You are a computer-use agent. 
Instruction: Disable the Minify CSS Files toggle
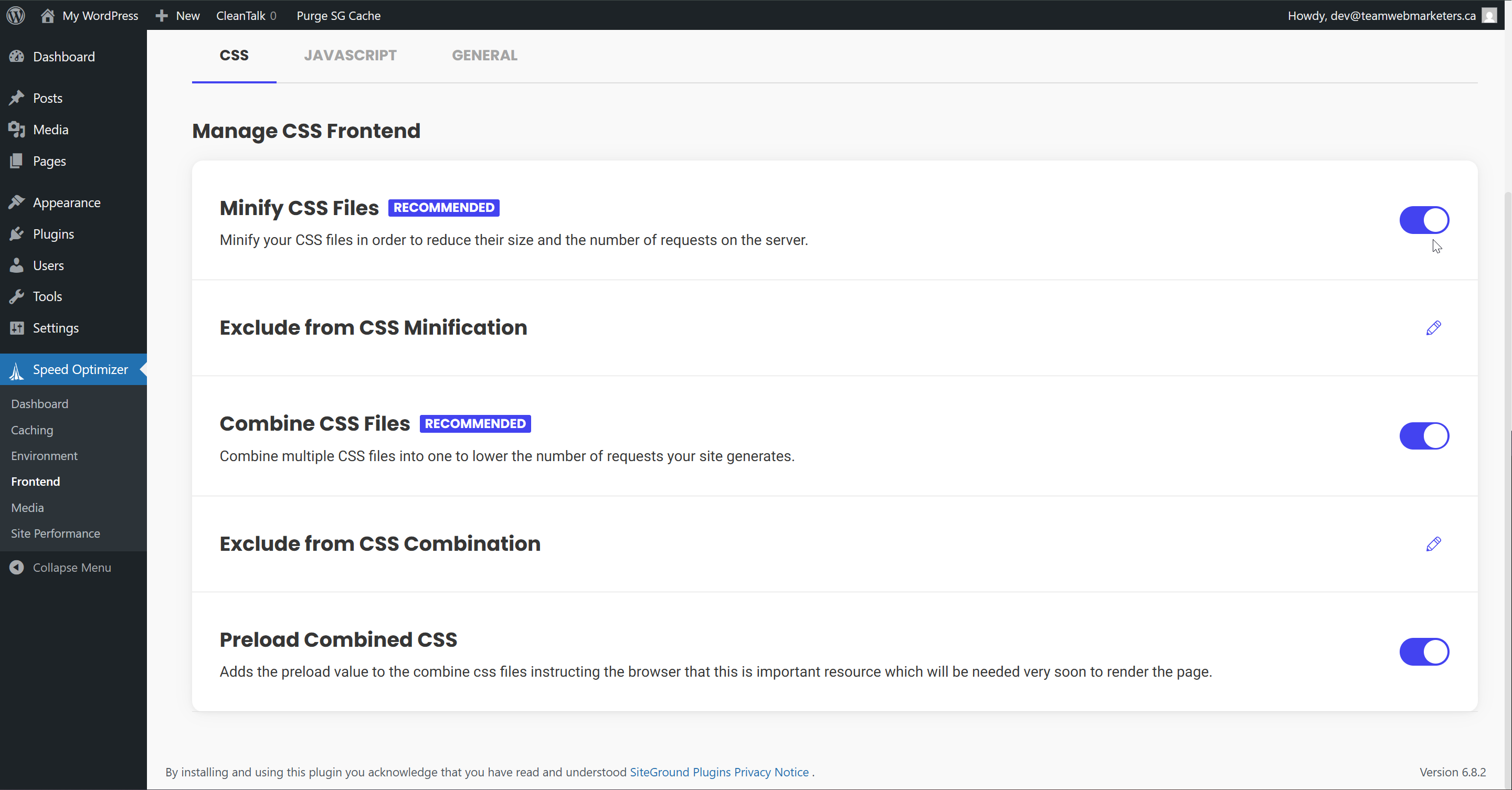tap(1424, 220)
